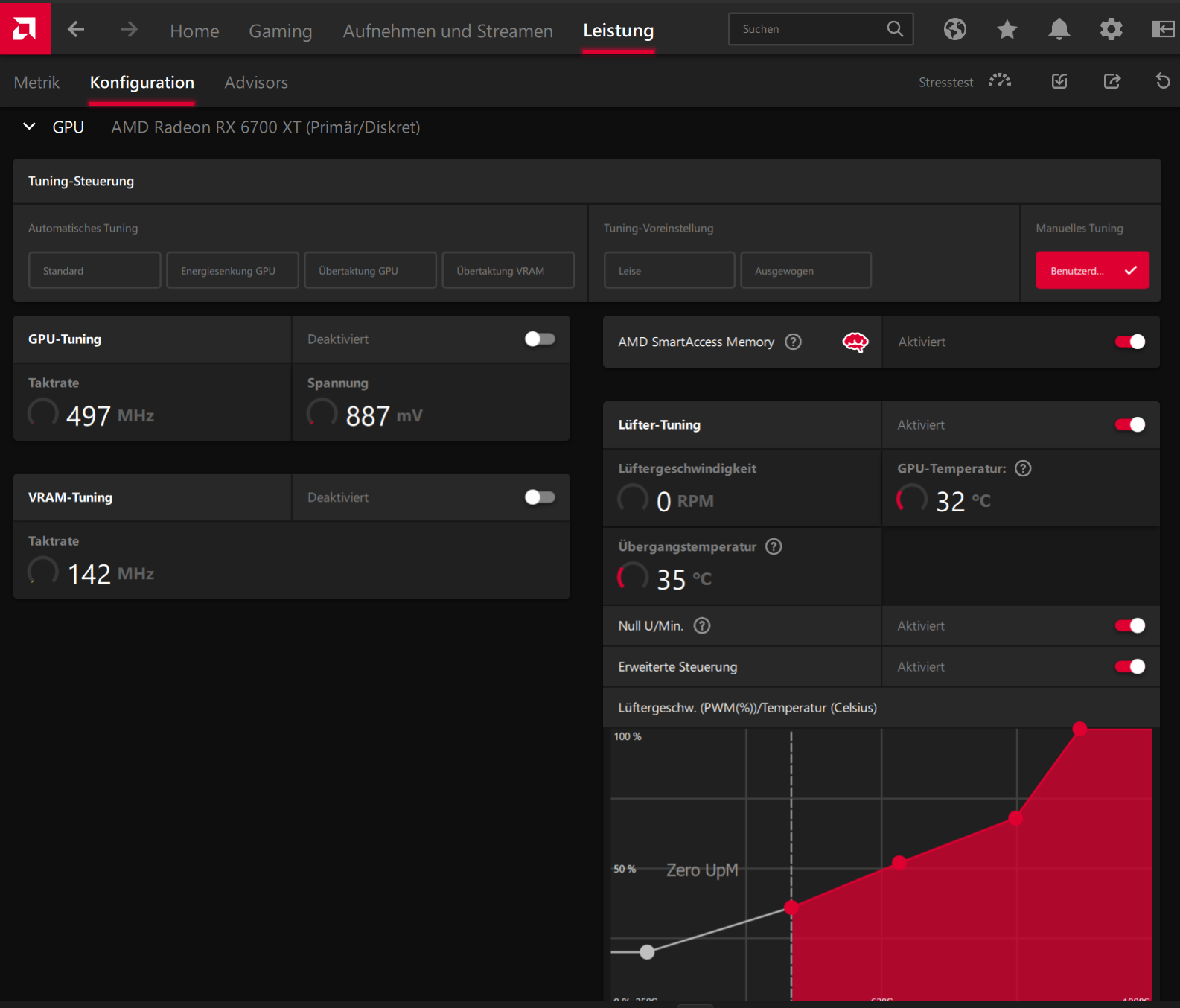Select Übertaktung GPU preset
This screenshot has height=1008, width=1180.
(370, 270)
